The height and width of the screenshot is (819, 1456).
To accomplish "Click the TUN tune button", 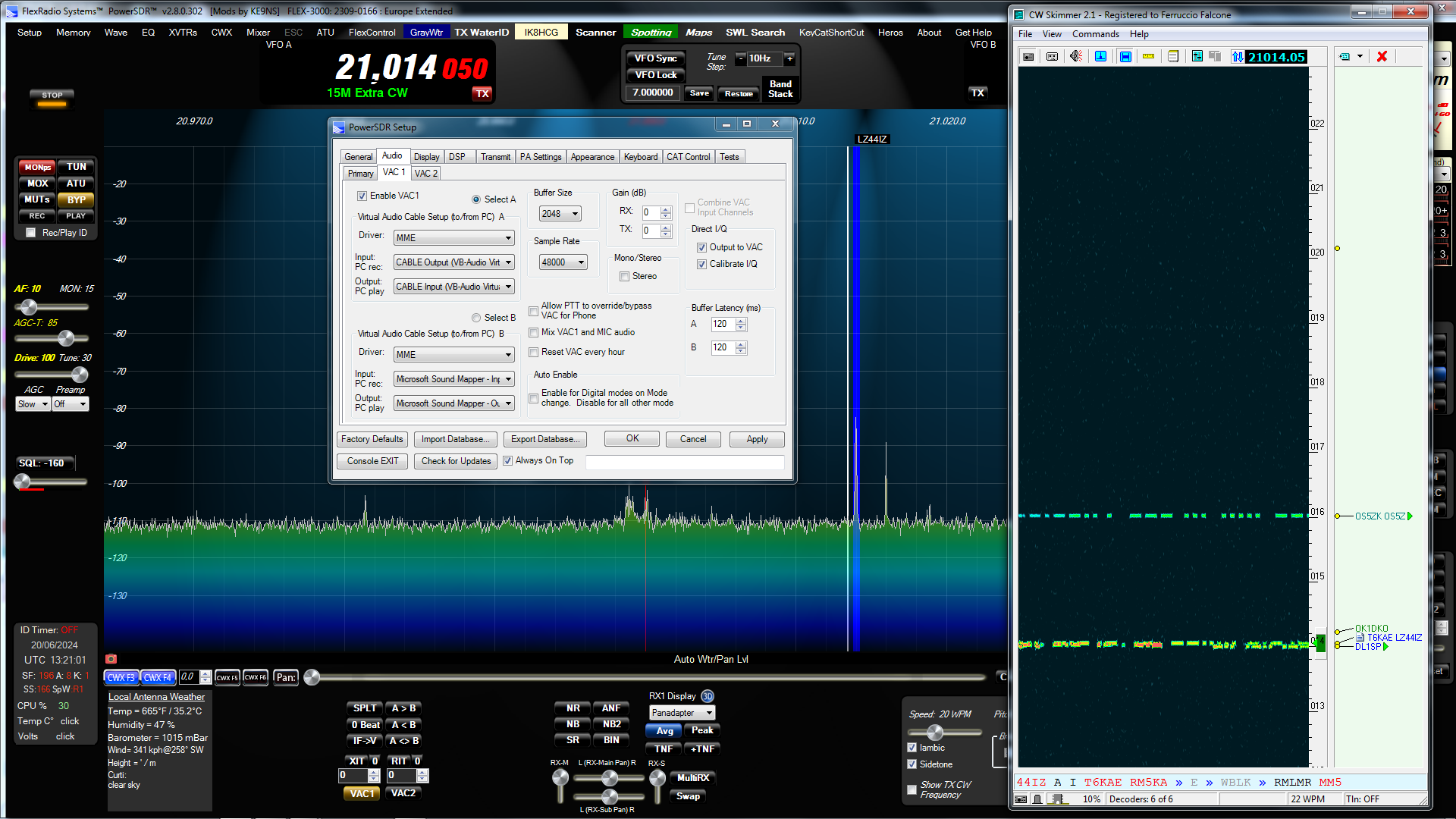I will [76, 167].
